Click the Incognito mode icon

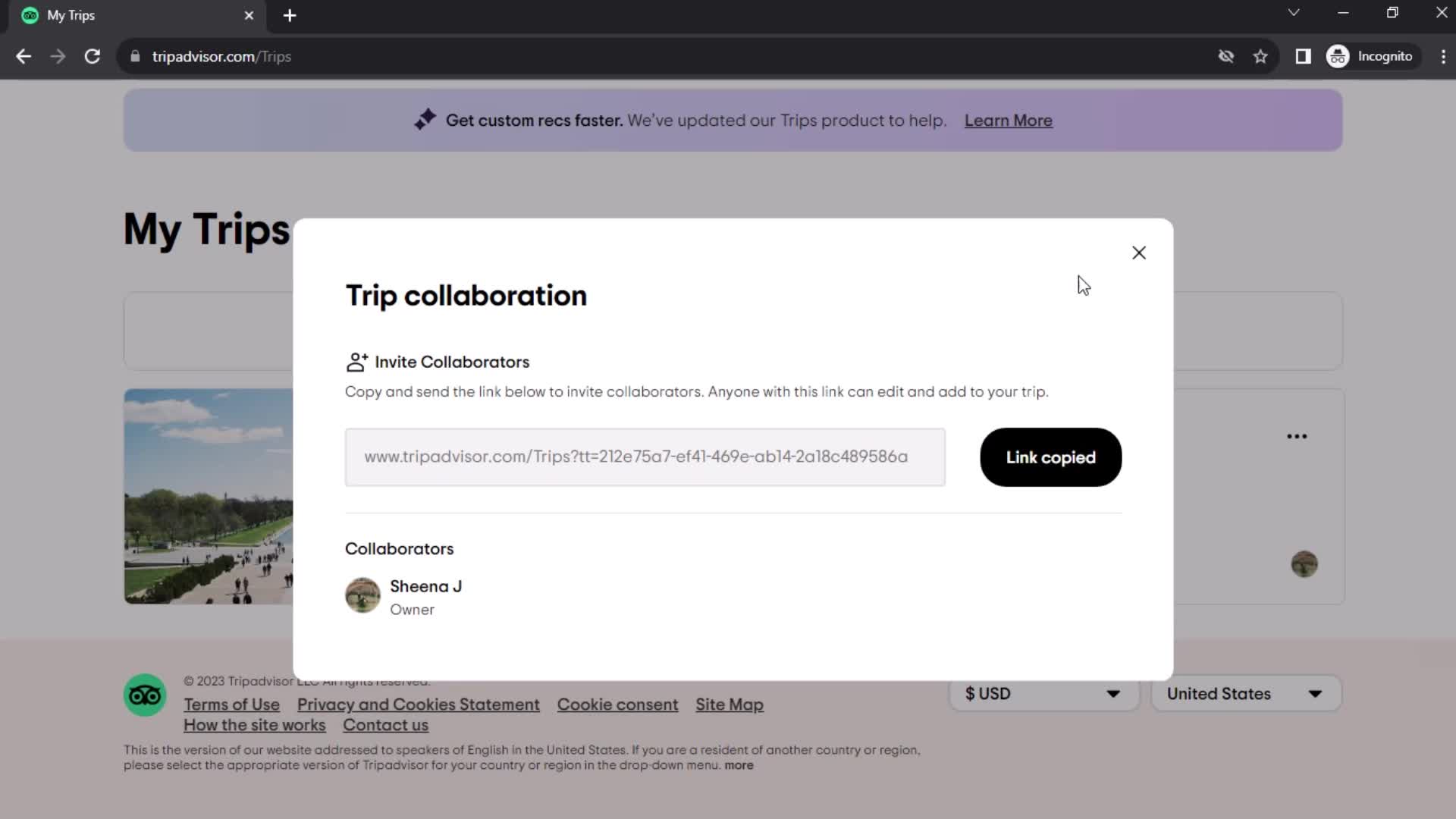point(1339,56)
